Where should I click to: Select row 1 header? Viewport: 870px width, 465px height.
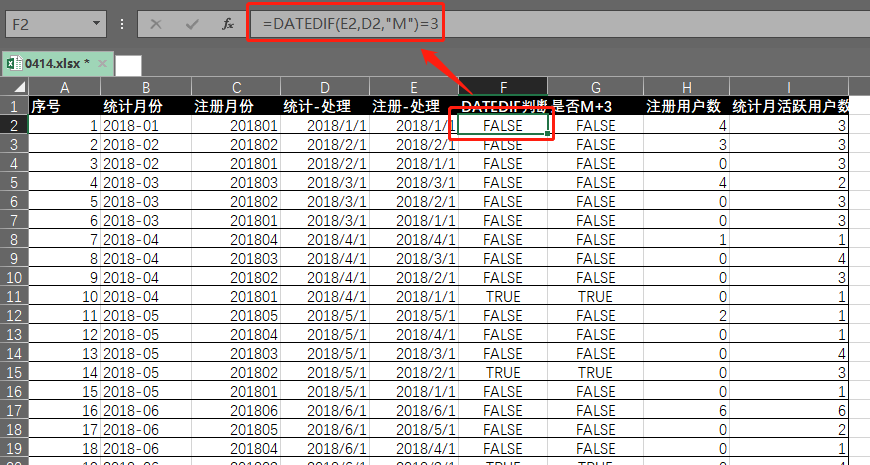tap(14, 106)
